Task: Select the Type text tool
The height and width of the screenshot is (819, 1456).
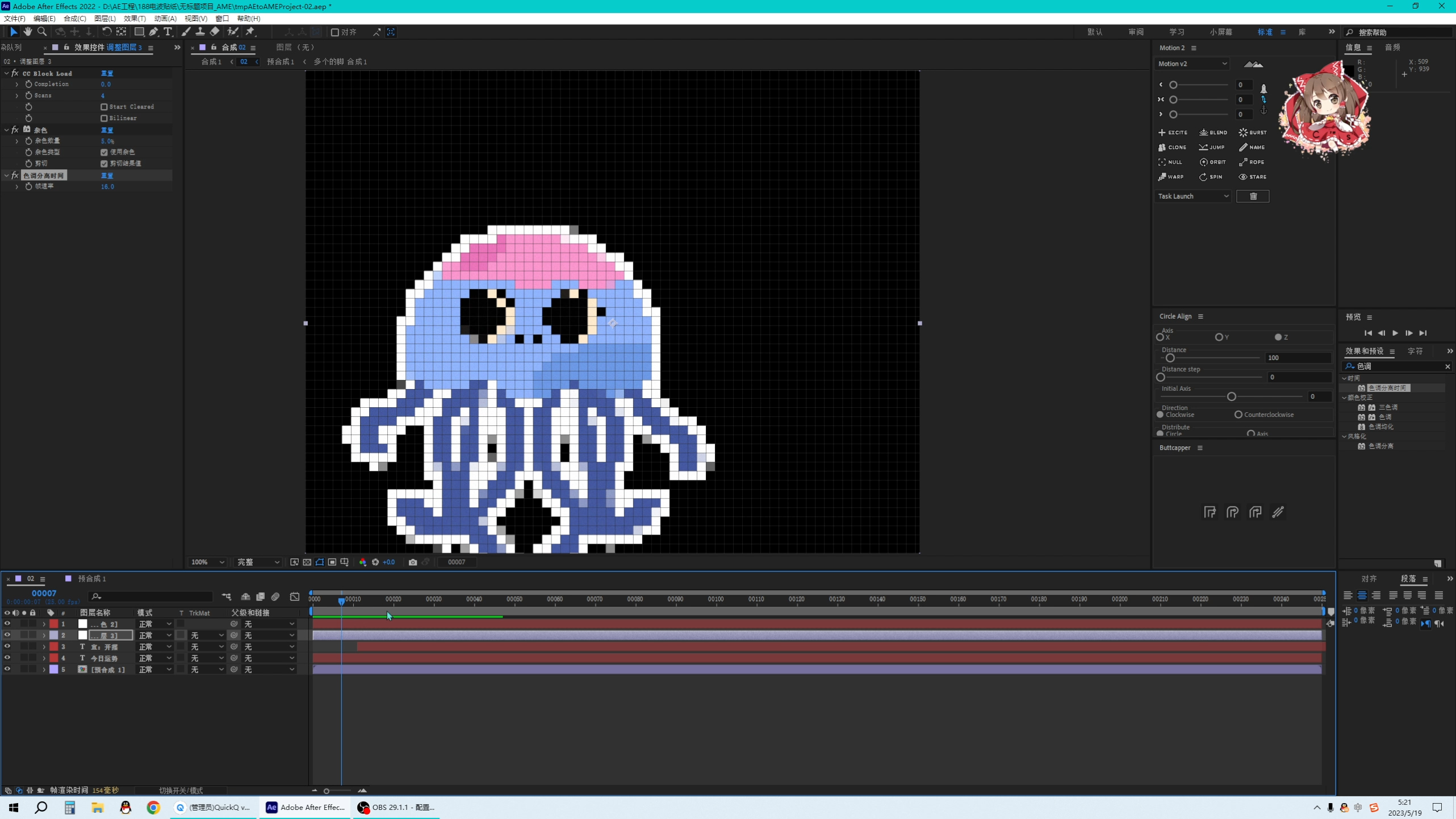Action: click(x=168, y=32)
